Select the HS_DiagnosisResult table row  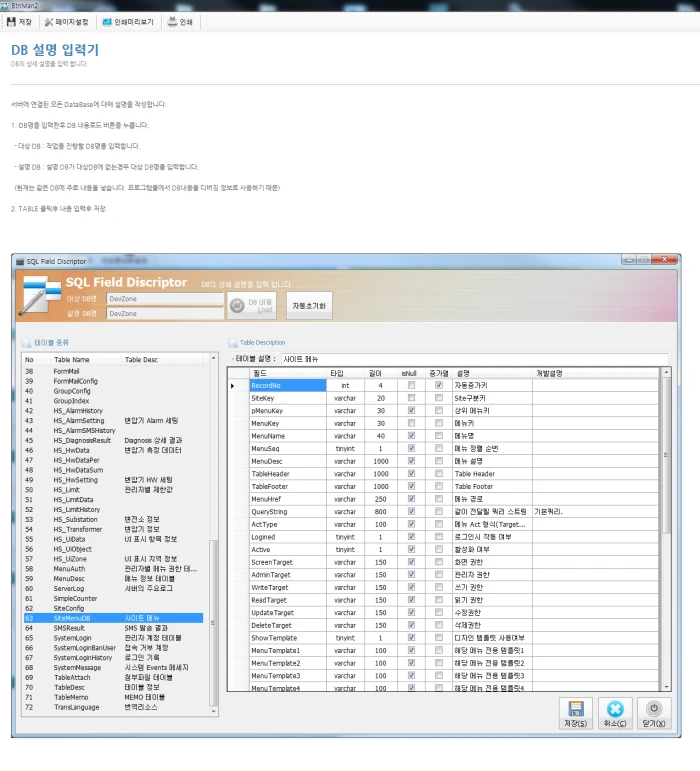coord(114,441)
